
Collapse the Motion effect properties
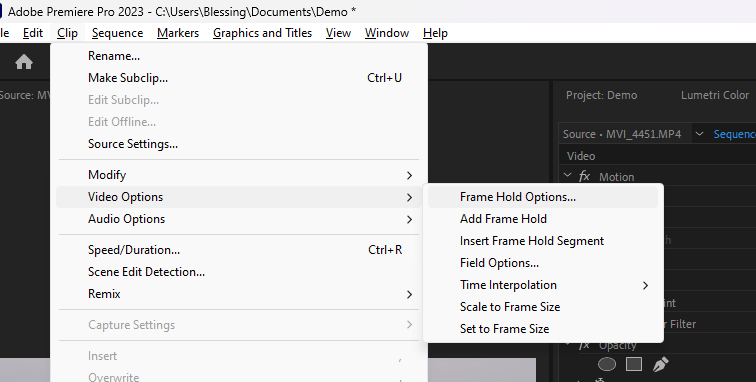(568, 176)
